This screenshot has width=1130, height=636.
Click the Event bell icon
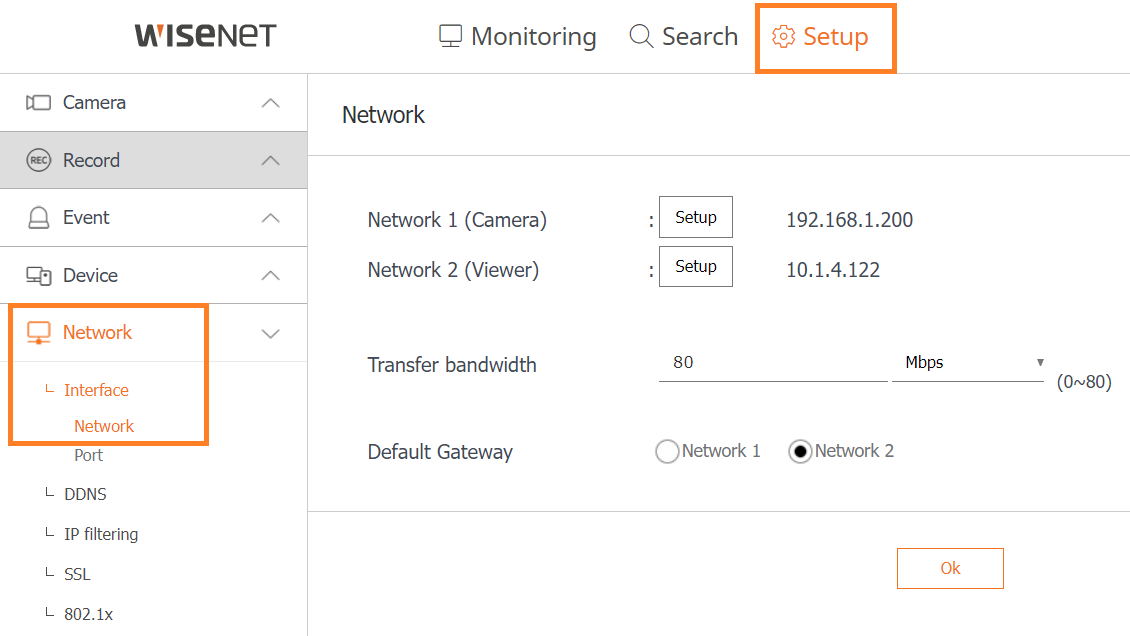point(38,217)
